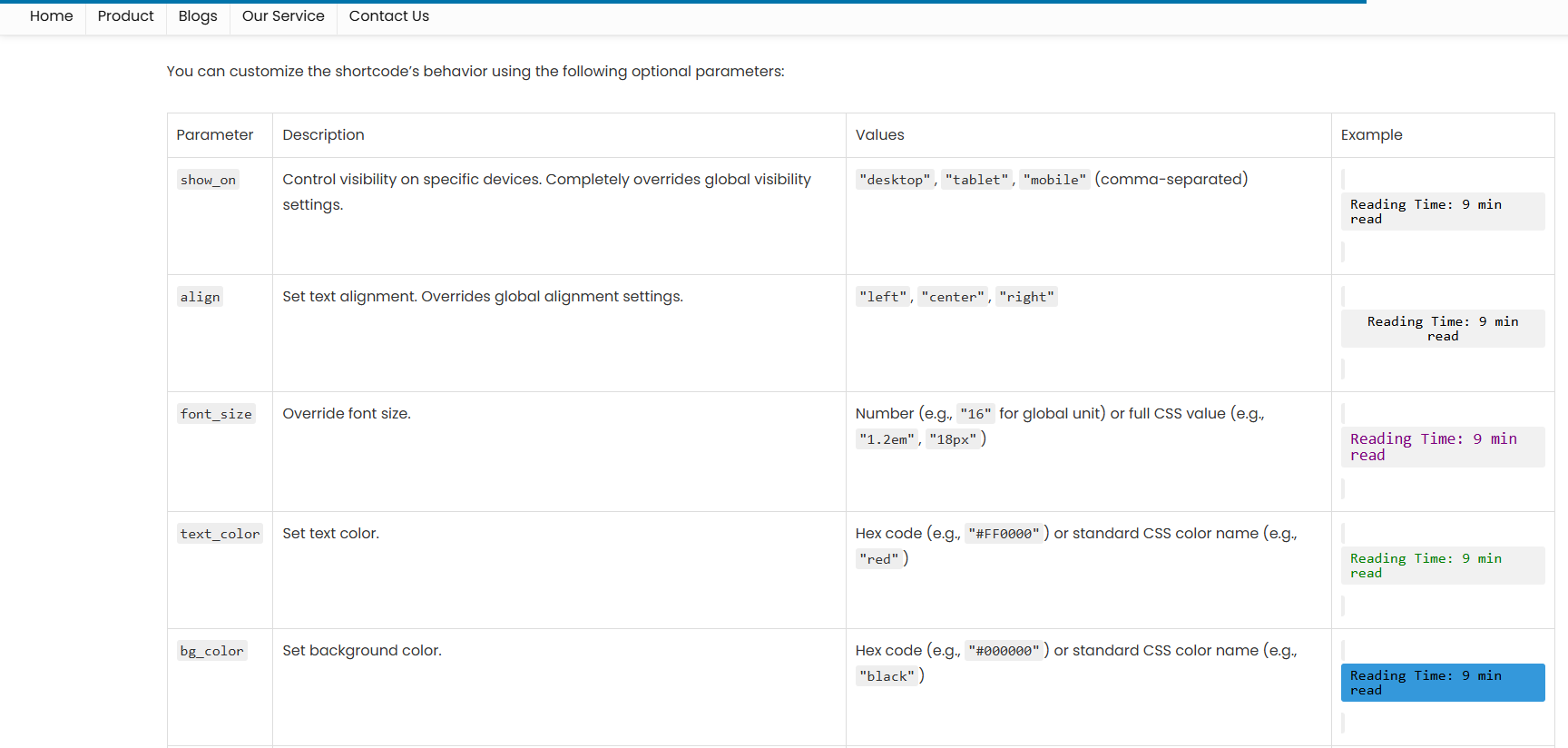Click the show_on parameter code

coord(208,180)
